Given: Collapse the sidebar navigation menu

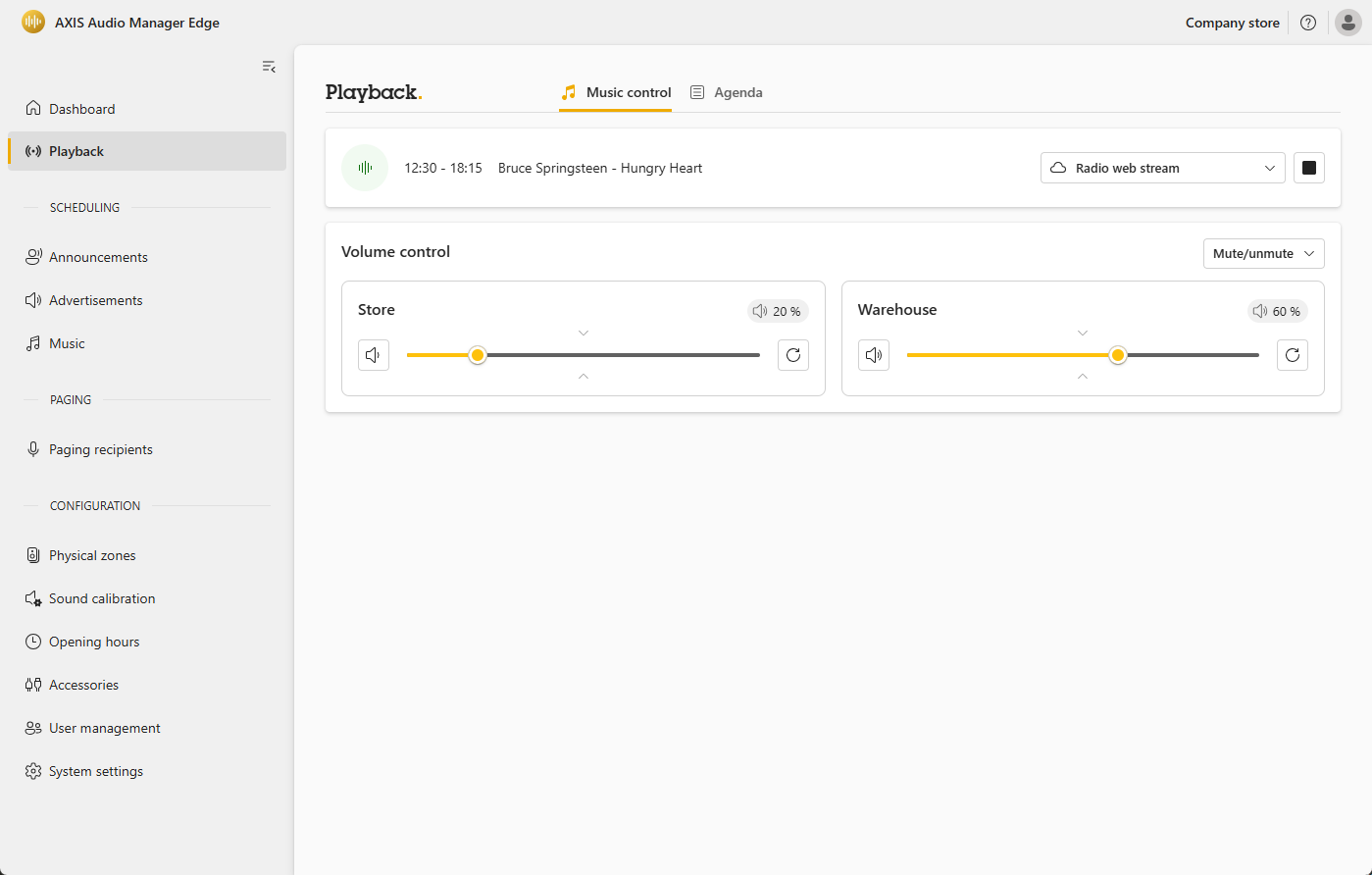Looking at the screenshot, I should [269, 67].
